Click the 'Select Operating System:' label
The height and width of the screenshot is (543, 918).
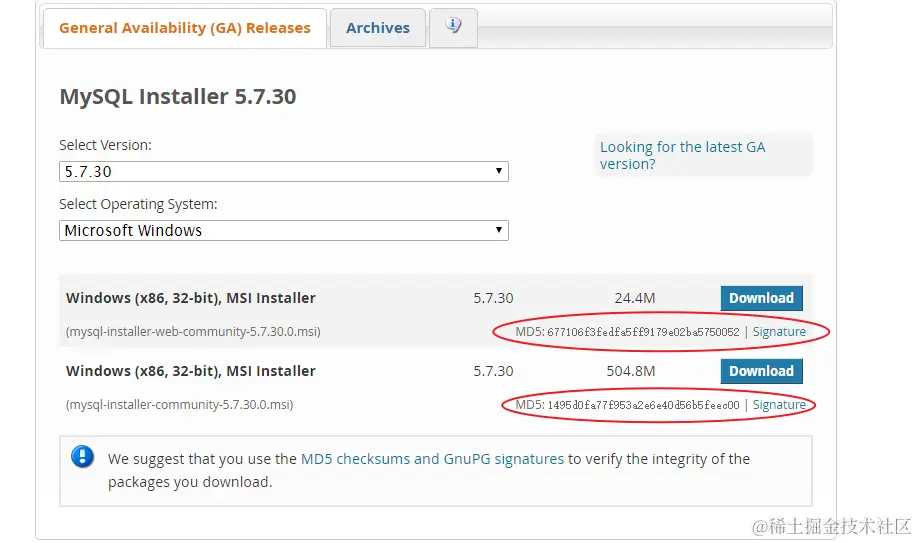pyautogui.click(x=138, y=204)
